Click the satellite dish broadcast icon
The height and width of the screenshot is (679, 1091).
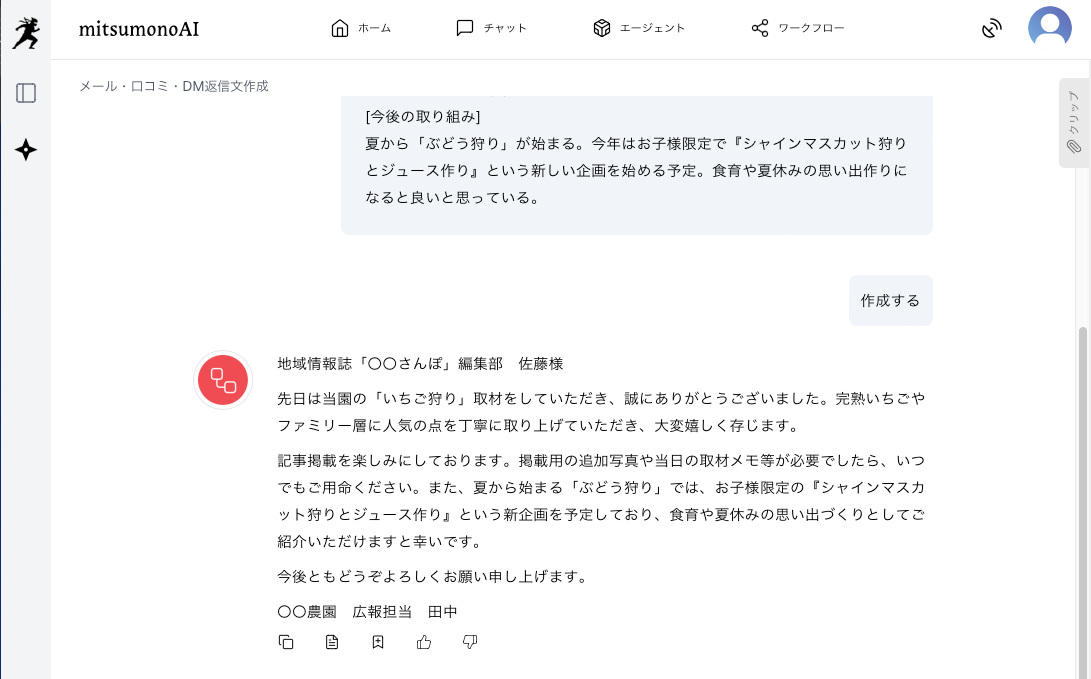click(x=991, y=28)
